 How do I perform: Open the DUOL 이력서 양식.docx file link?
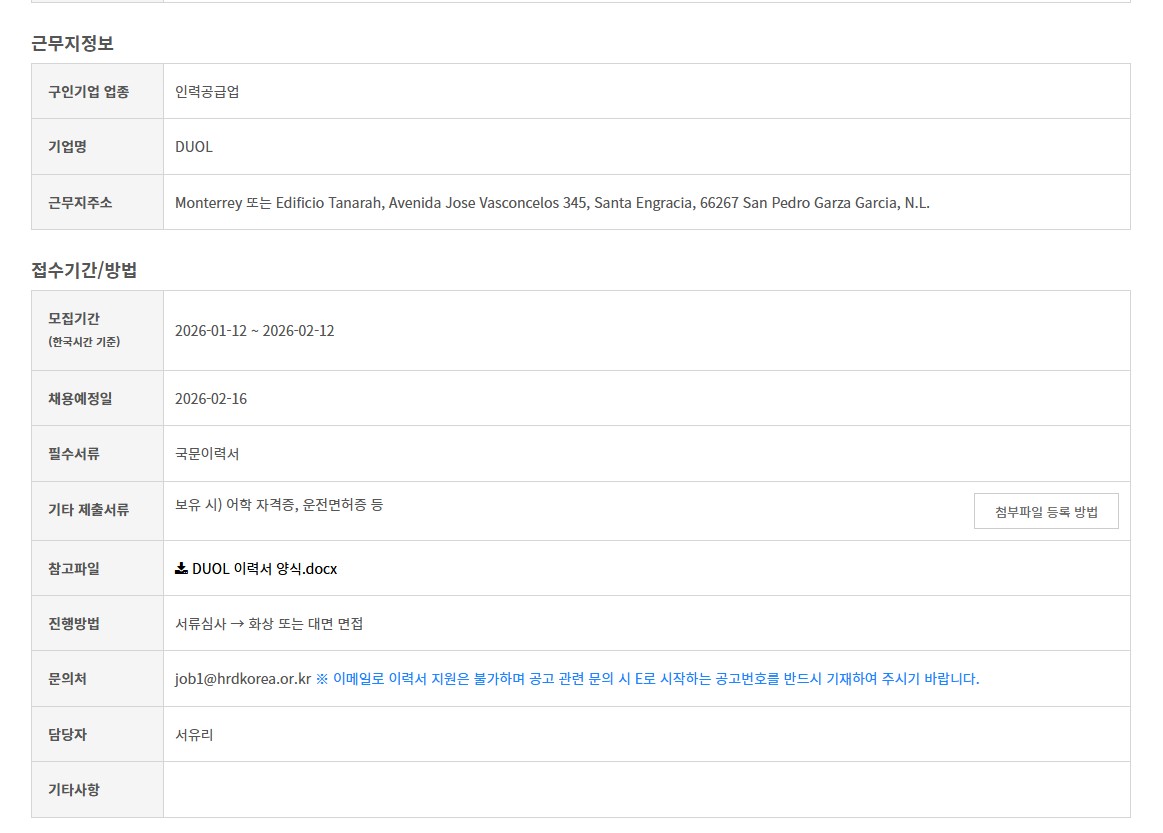264,568
